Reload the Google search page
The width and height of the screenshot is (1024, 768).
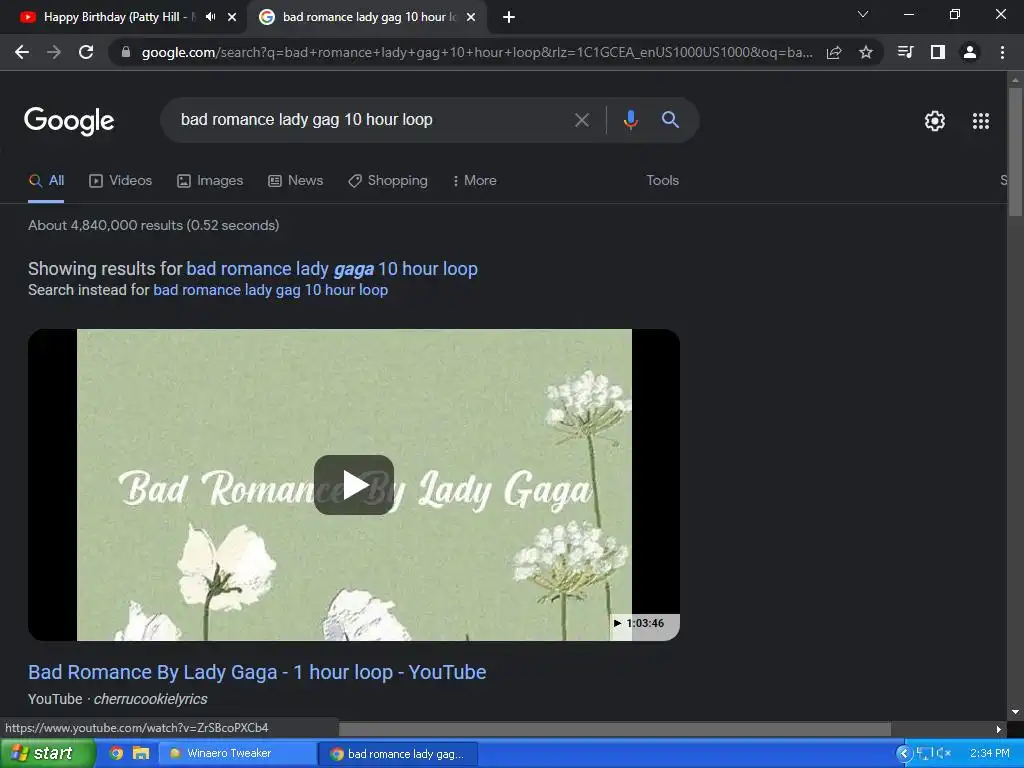point(86,52)
